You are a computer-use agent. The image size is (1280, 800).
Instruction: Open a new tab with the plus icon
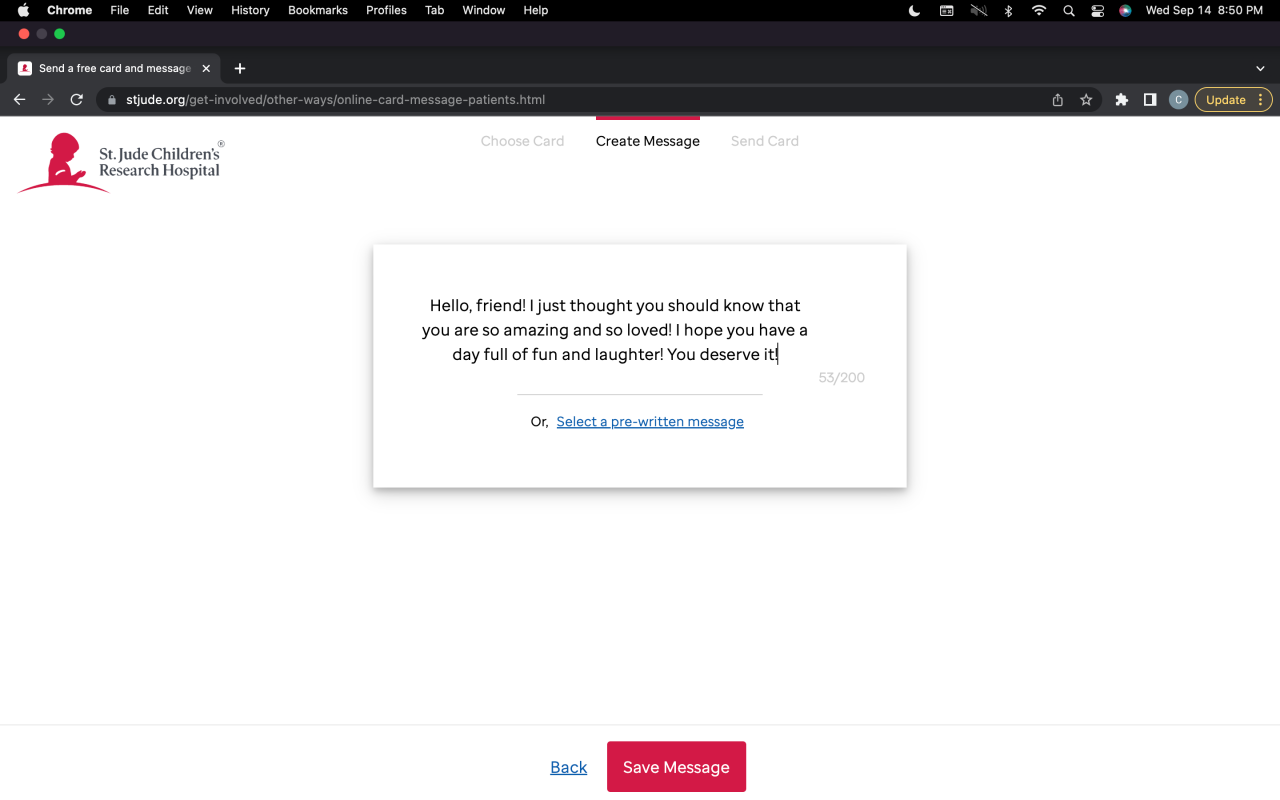(239, 68)
